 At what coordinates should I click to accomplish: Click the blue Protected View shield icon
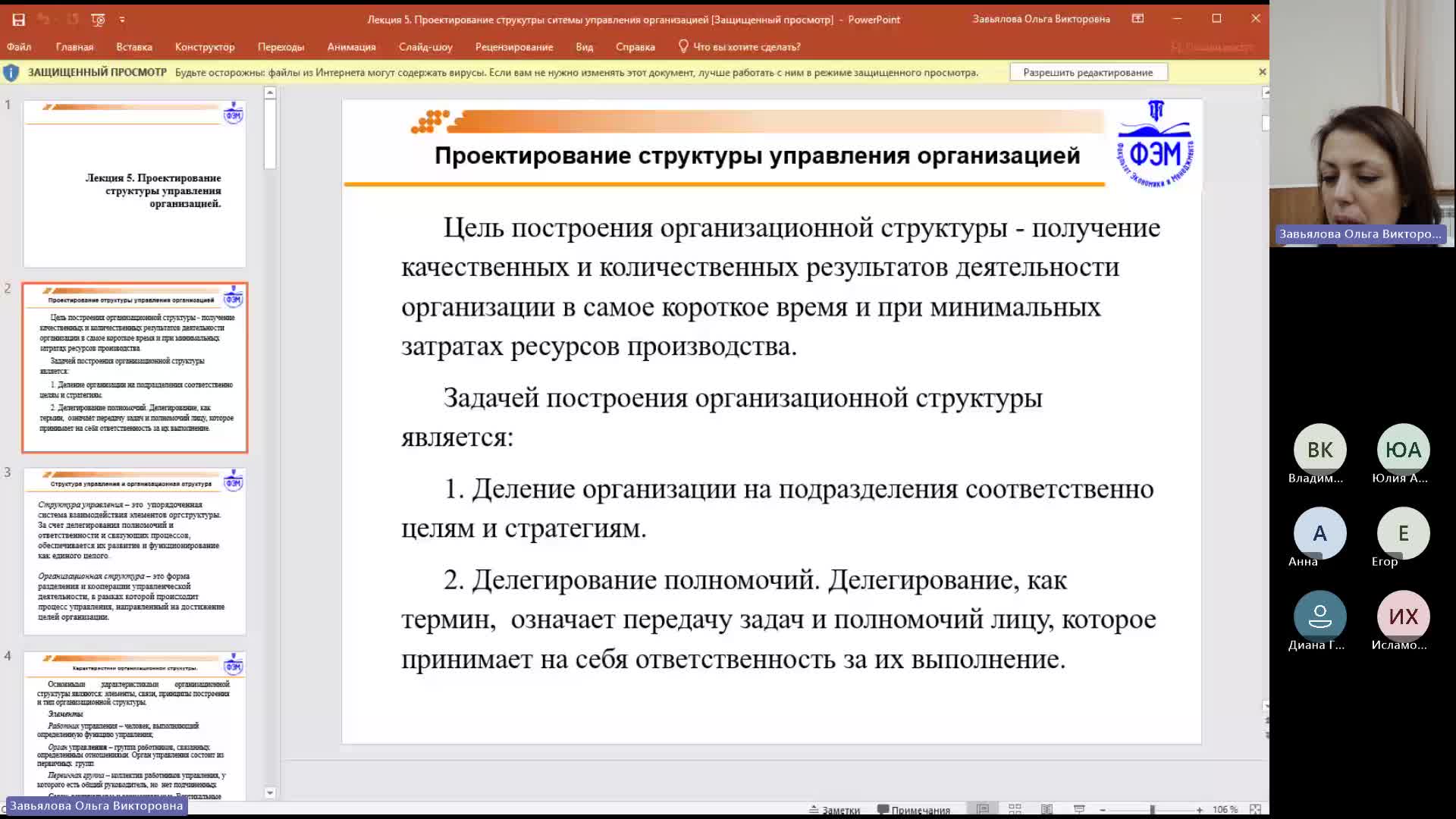tap(11, 73)
